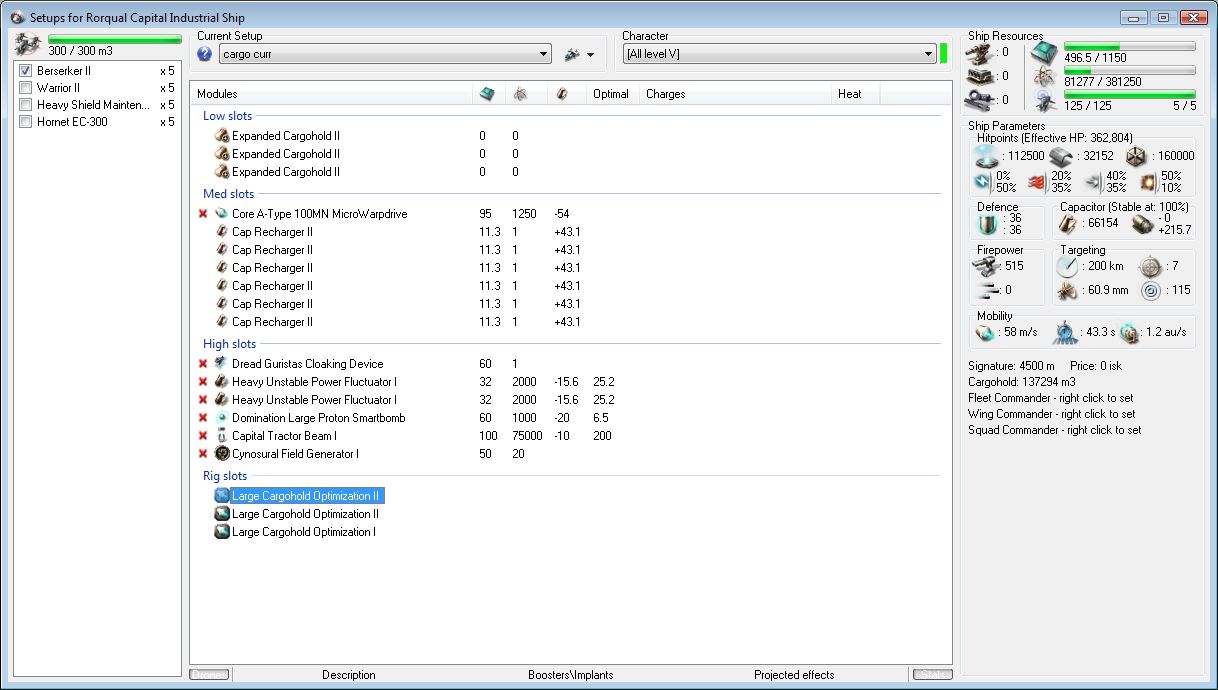Viewport: 1218px width, 690px height.
Task: Click the structure hitpoints icon
Action: (x=1135, y=156)
